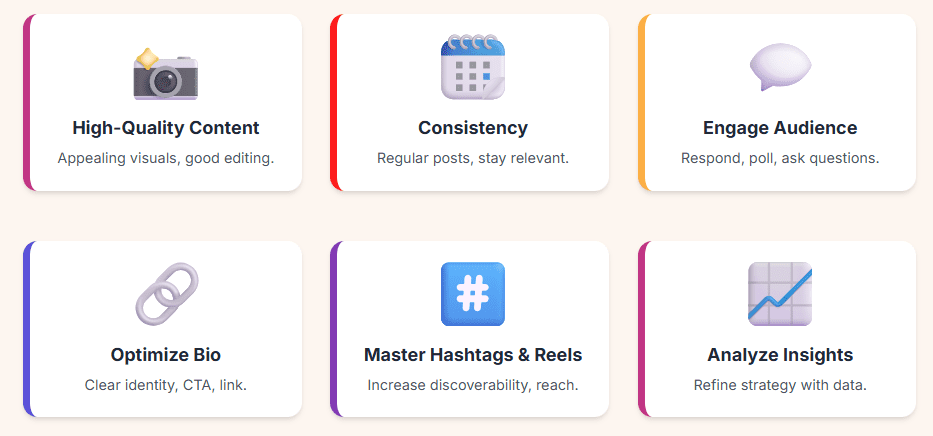The image size is (933, 436).
Task: Click the camera icon with sparkle
Action: (x=165, y=72)
